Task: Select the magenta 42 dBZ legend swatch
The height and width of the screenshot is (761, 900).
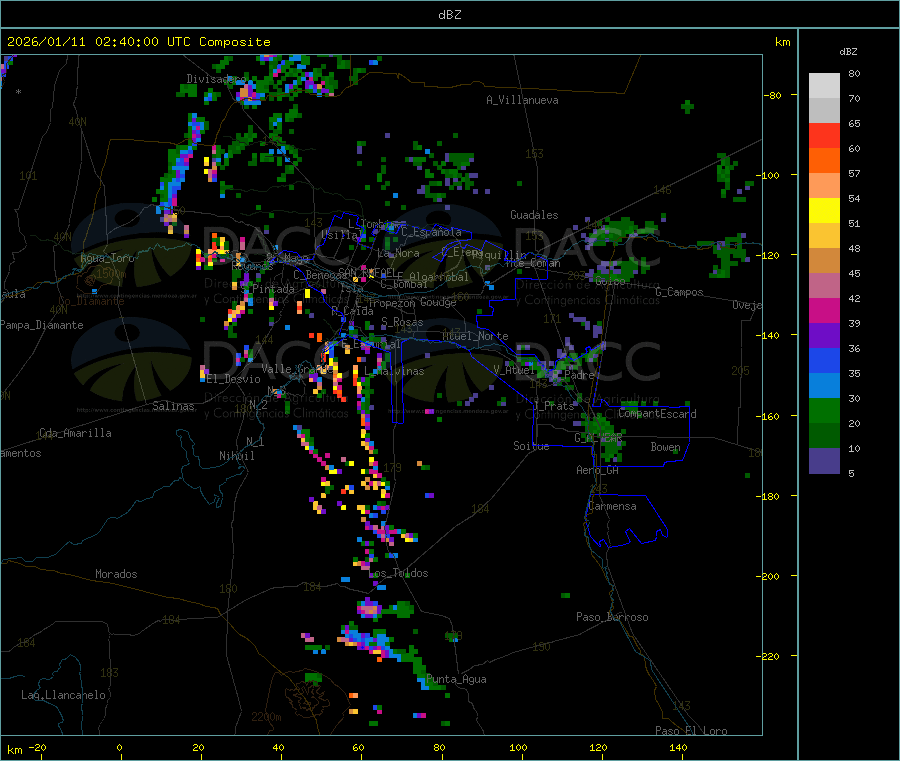Action: [x=824, y=310]
